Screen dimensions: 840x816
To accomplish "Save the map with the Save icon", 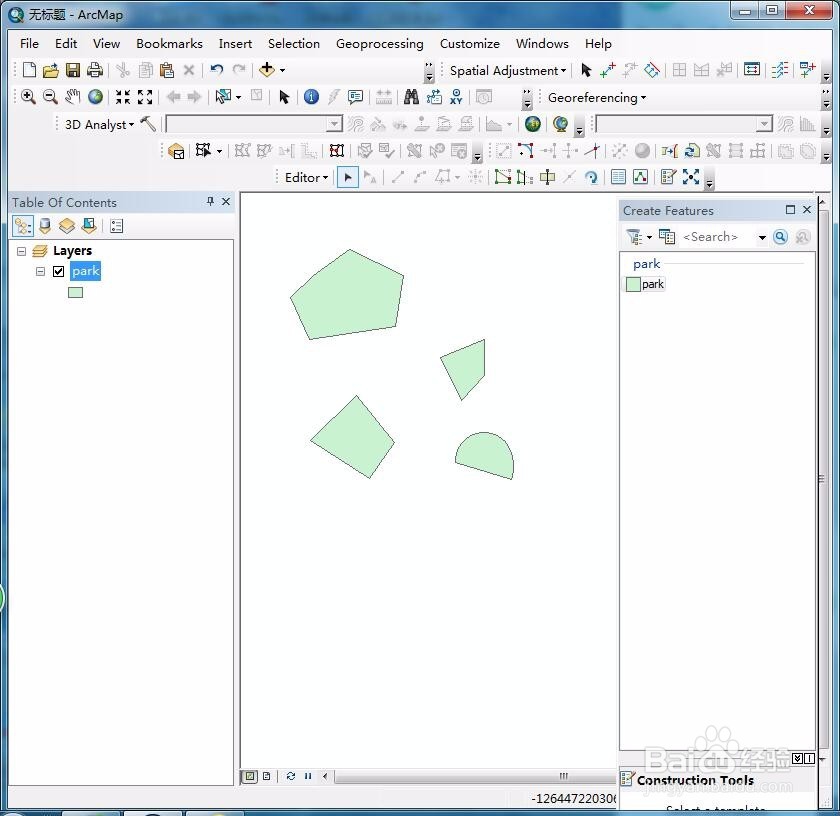I will [x=73, y=70].
